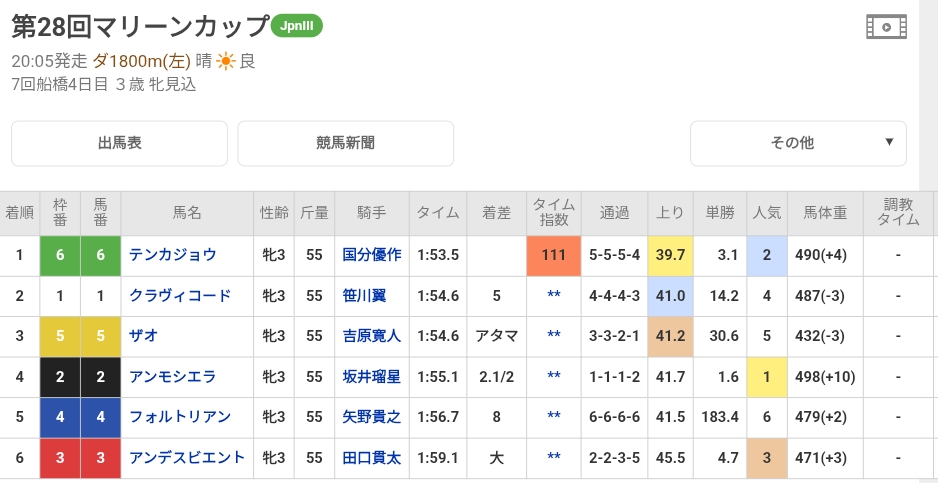Viewport: 938px width, 483px height.
Task: View jockey 笹川翼 page
Action: (x=371, y=296)
